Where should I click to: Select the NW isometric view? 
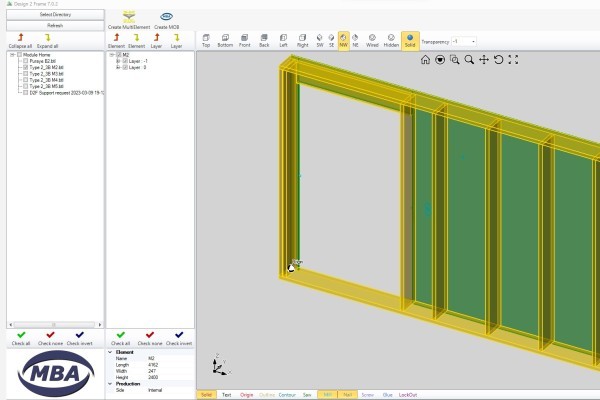344,41
